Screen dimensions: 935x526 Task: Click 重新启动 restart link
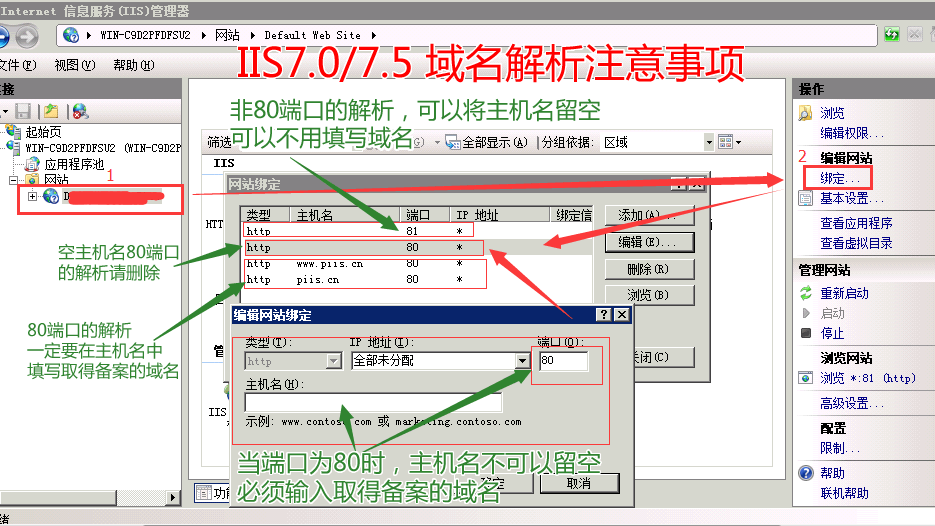point(844,293)
